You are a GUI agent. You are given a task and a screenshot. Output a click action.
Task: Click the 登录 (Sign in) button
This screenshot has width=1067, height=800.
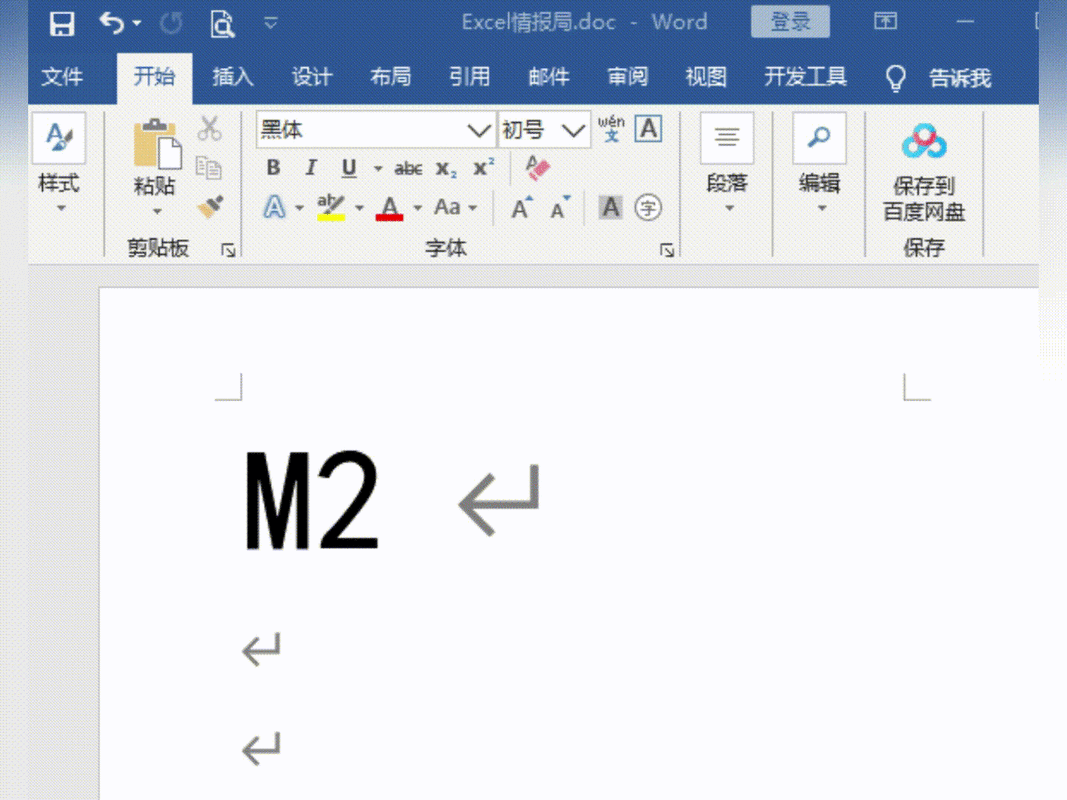pyautogui.click(x=790, y=21)
